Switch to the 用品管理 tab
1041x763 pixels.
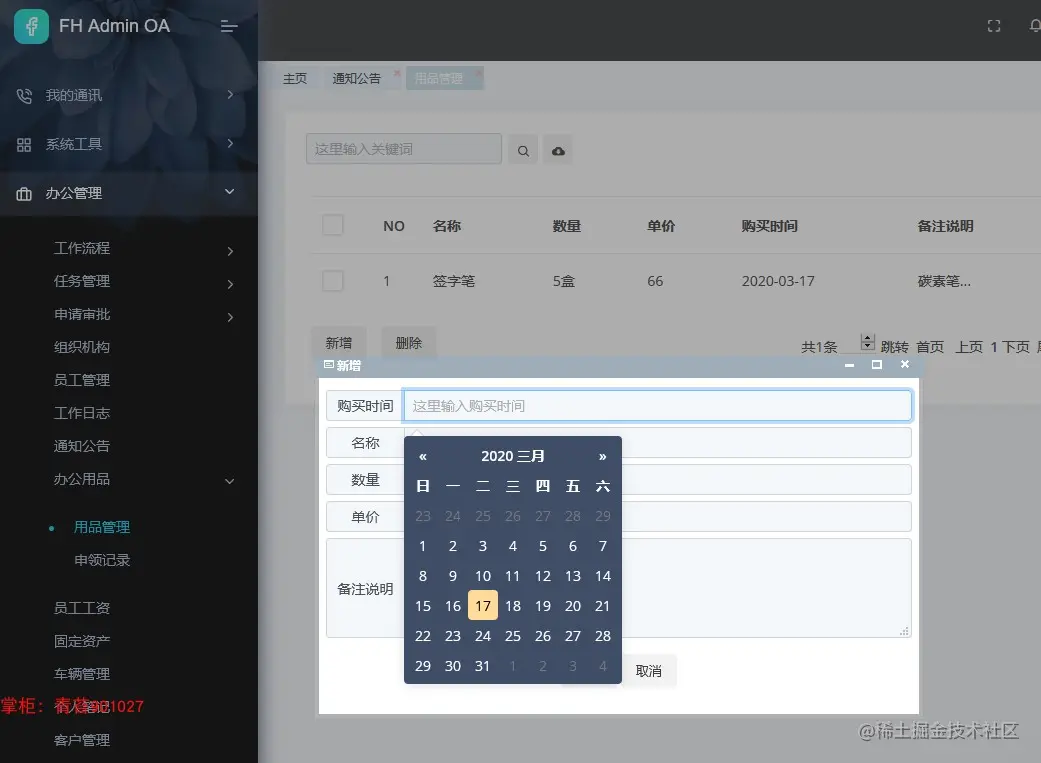coord(439,78)
